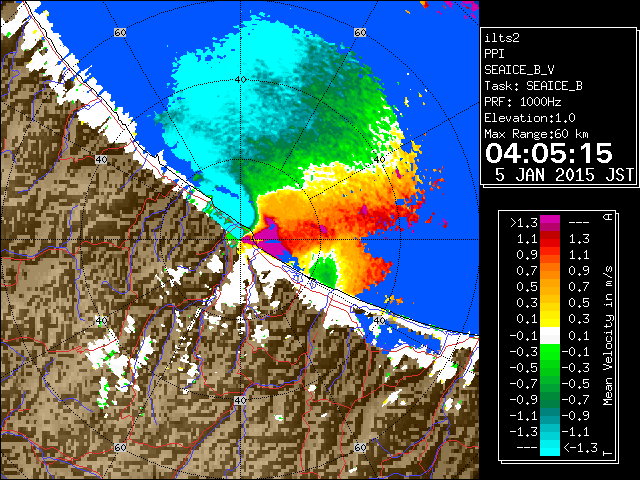Click the 'SEAICE_B_V' product name
The width and height of the screenshot is (640, 480).
pos(519,70)
